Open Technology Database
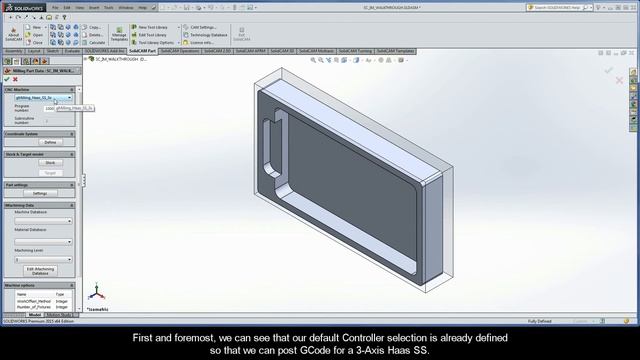 [x=205, y=35]
